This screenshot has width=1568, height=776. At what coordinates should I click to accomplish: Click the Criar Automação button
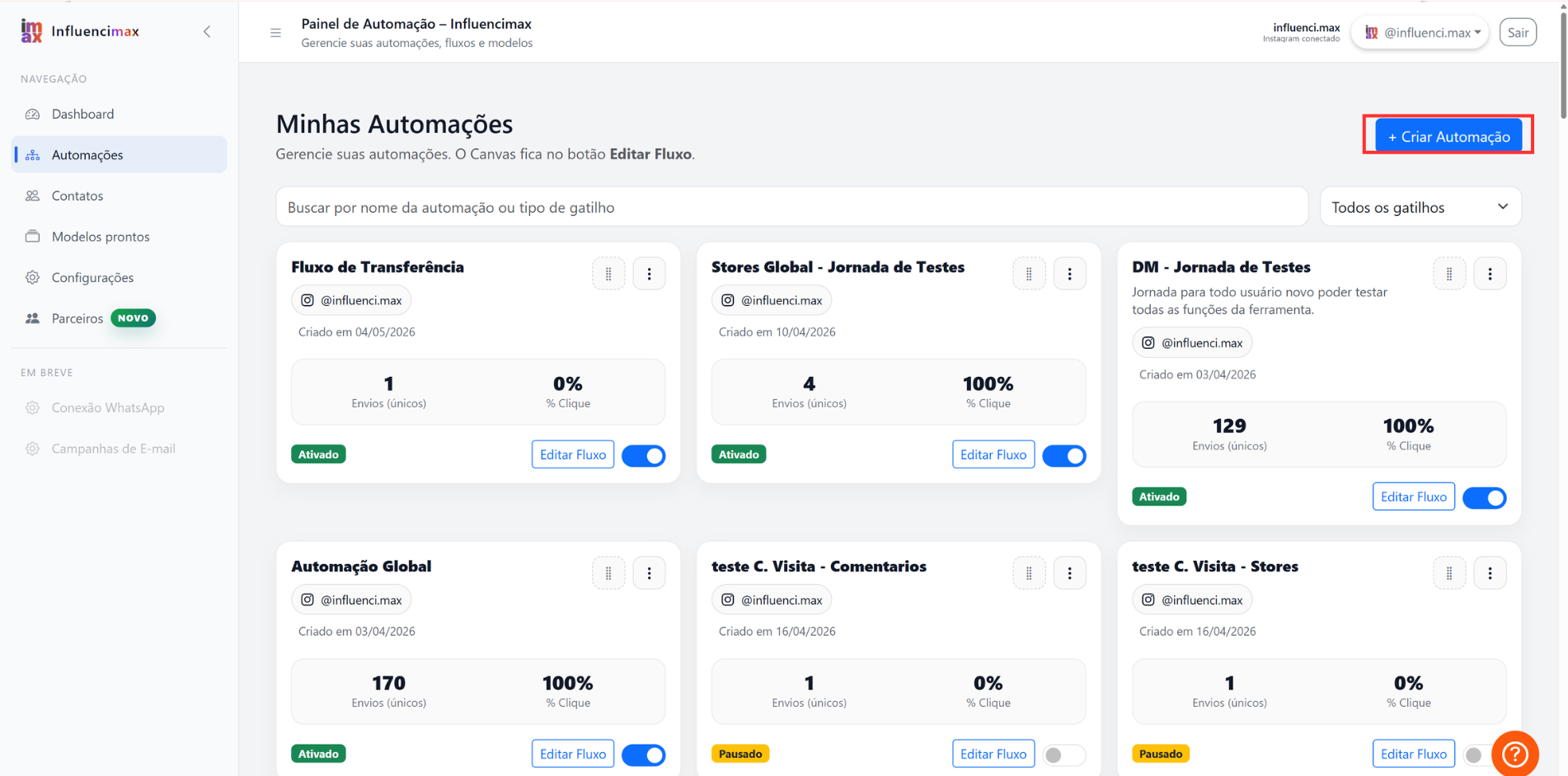[x=1448, y=136]
